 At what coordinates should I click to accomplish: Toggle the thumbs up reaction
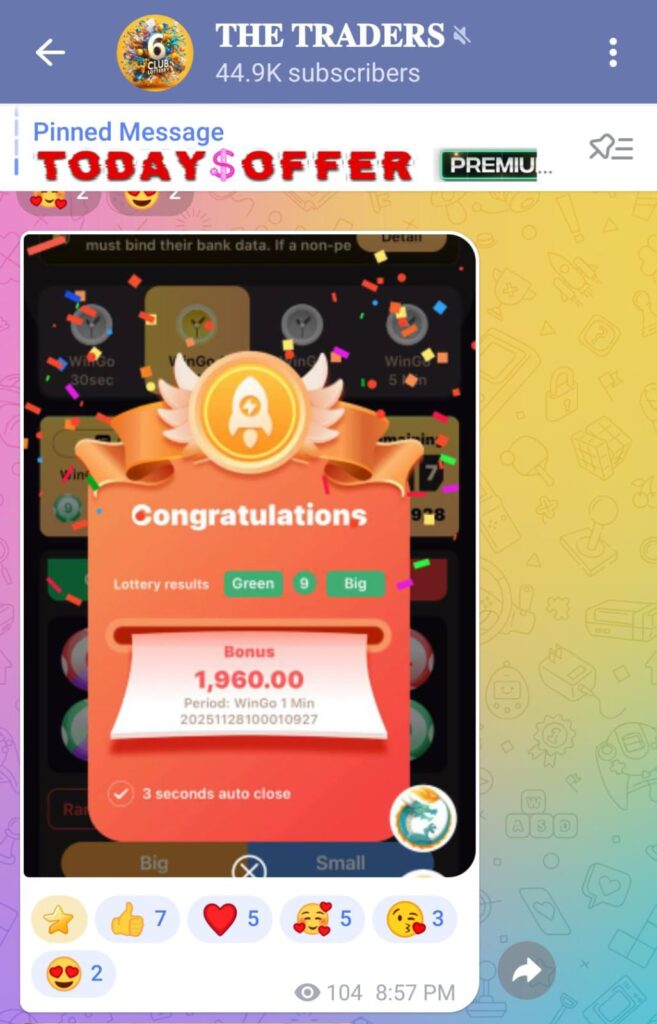pos(138,919)
